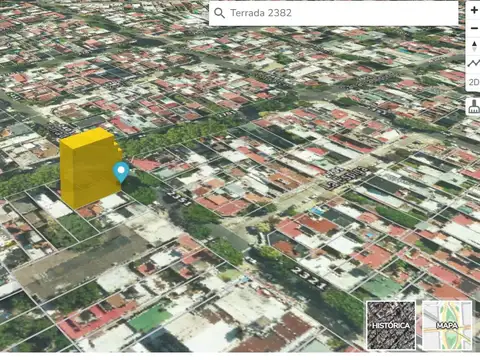Click the Terrada 2382 search field
This screenshot has width=480, height=360.
pos(333,13)
